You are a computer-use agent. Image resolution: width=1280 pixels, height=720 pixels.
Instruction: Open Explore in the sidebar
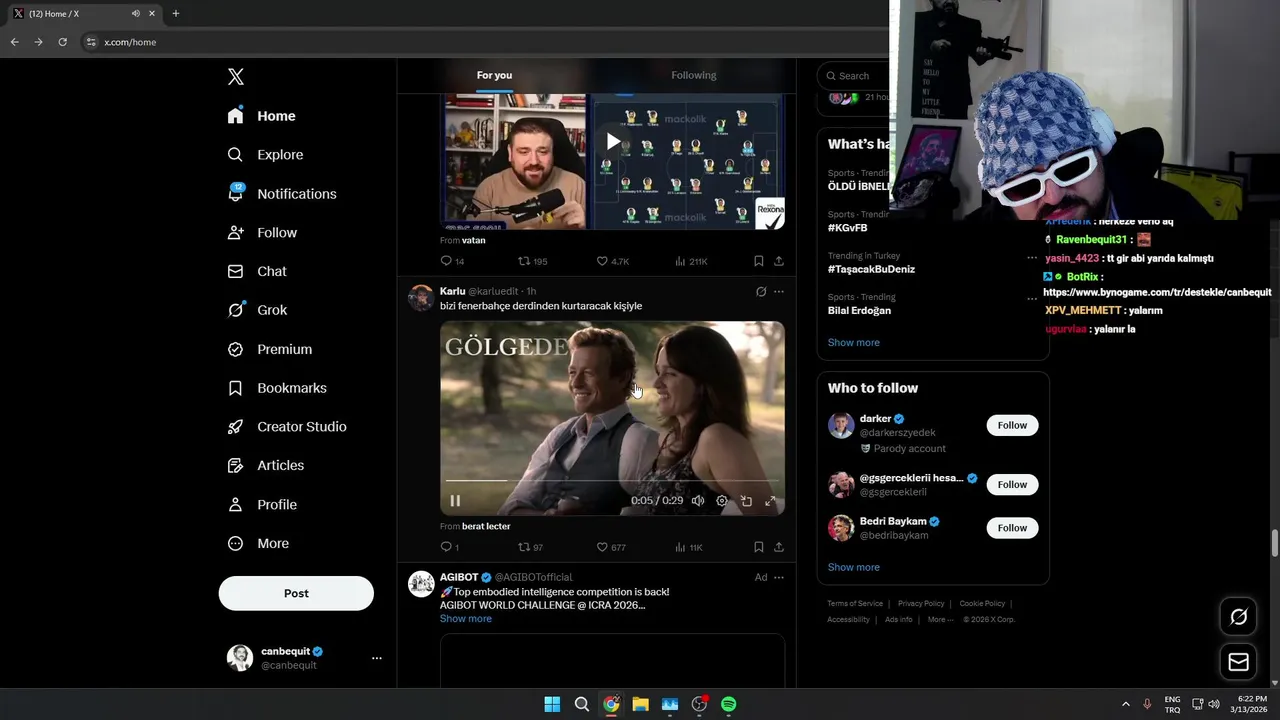265,155
